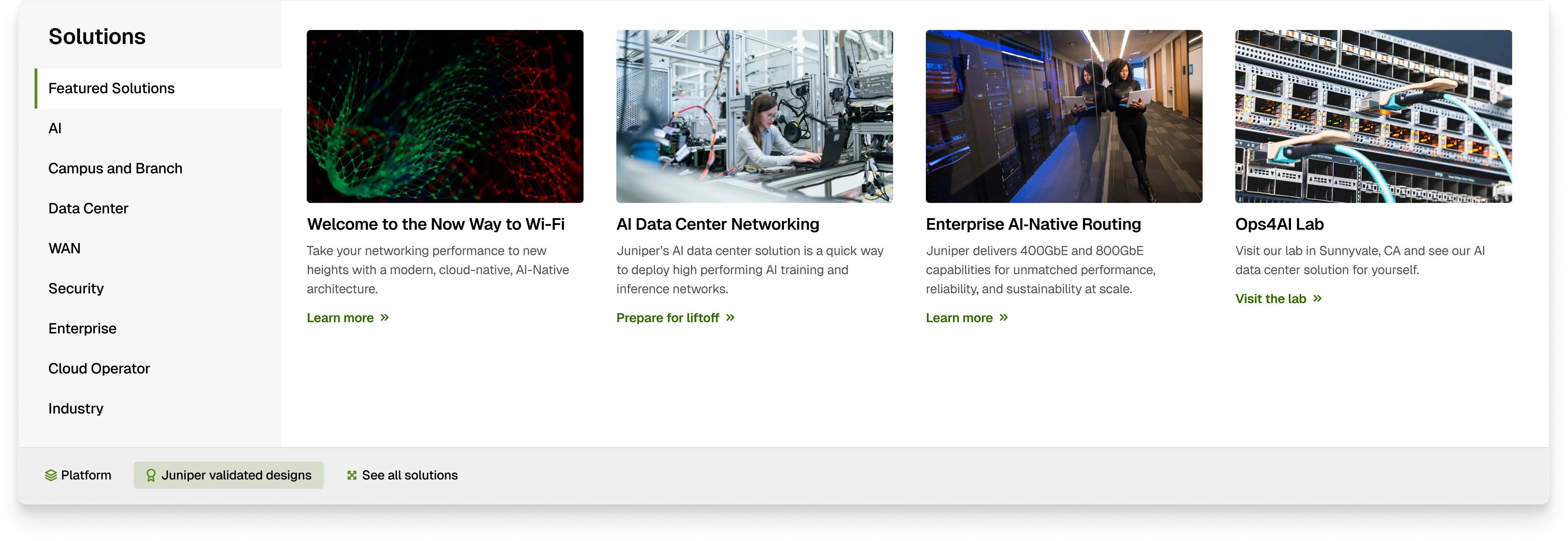Select WAN from the Solutions list

point(64,249)
